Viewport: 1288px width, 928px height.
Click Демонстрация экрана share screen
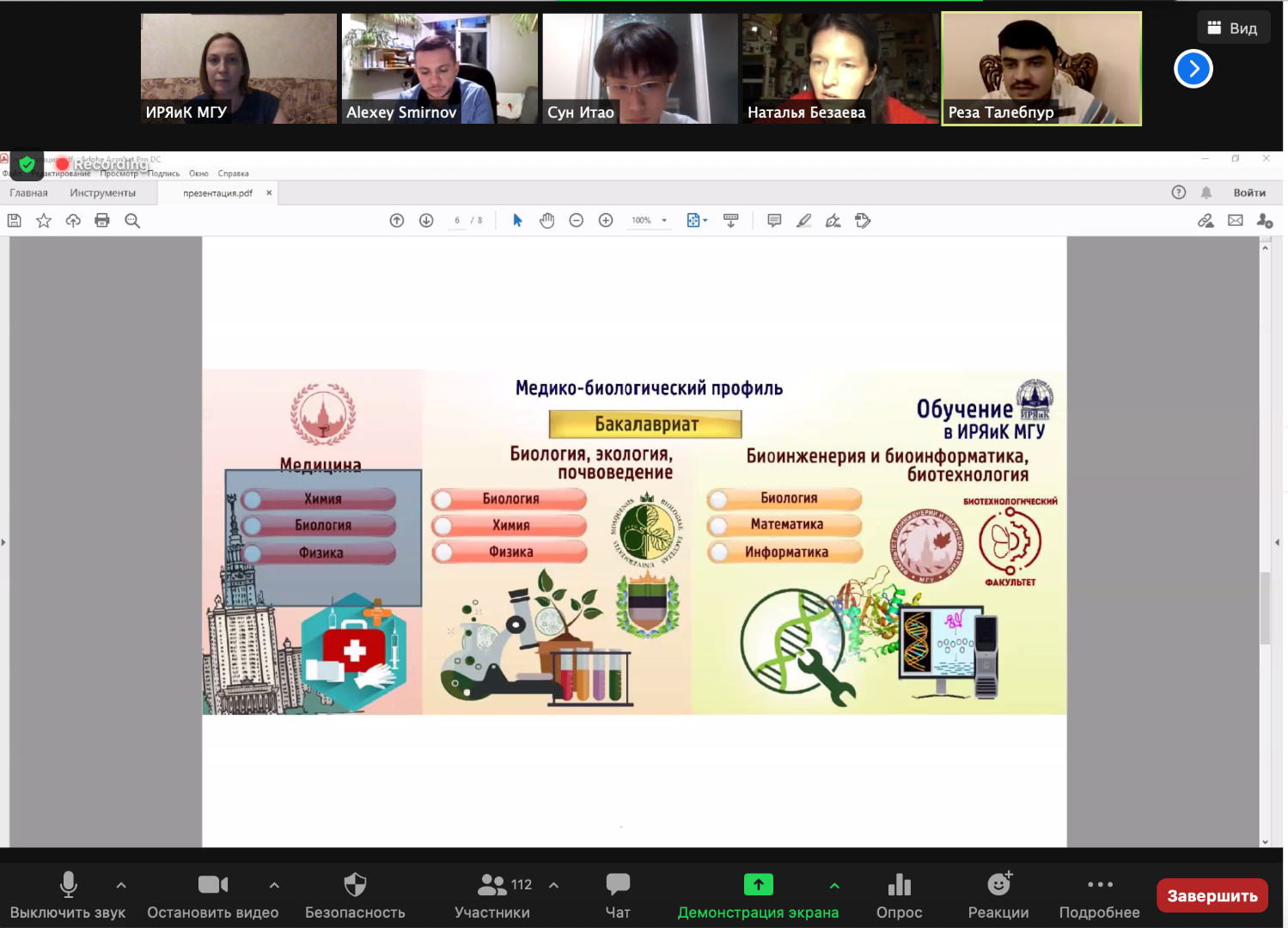[758, 894]
